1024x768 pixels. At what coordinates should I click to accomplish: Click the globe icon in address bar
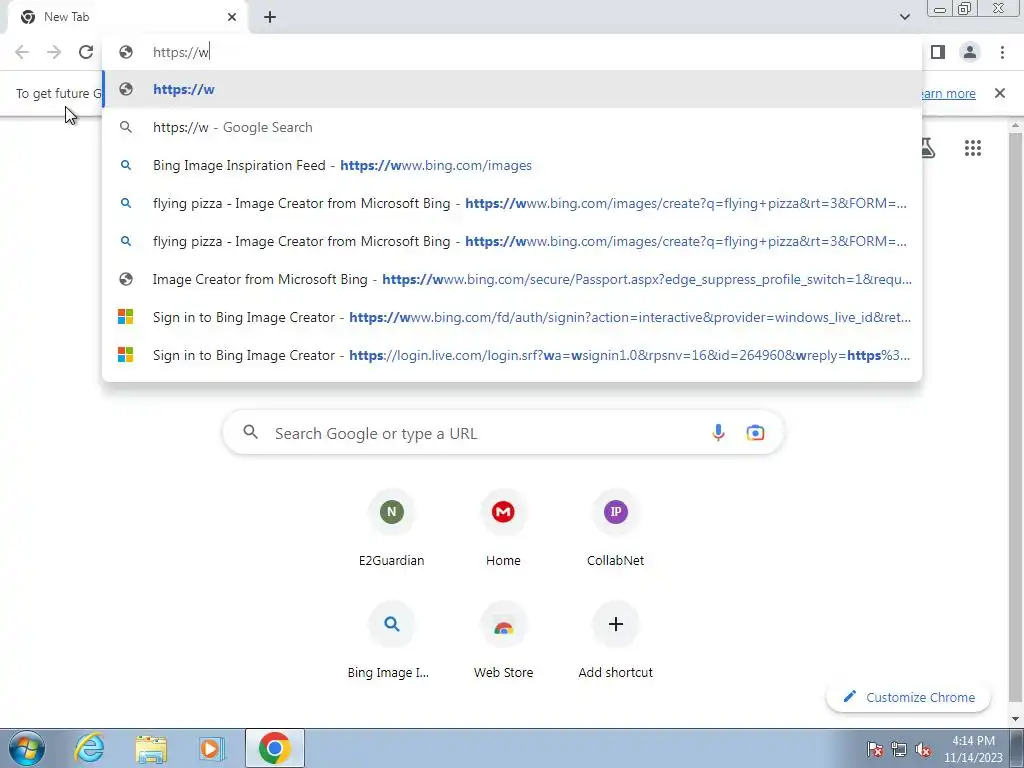coord(126,52)
